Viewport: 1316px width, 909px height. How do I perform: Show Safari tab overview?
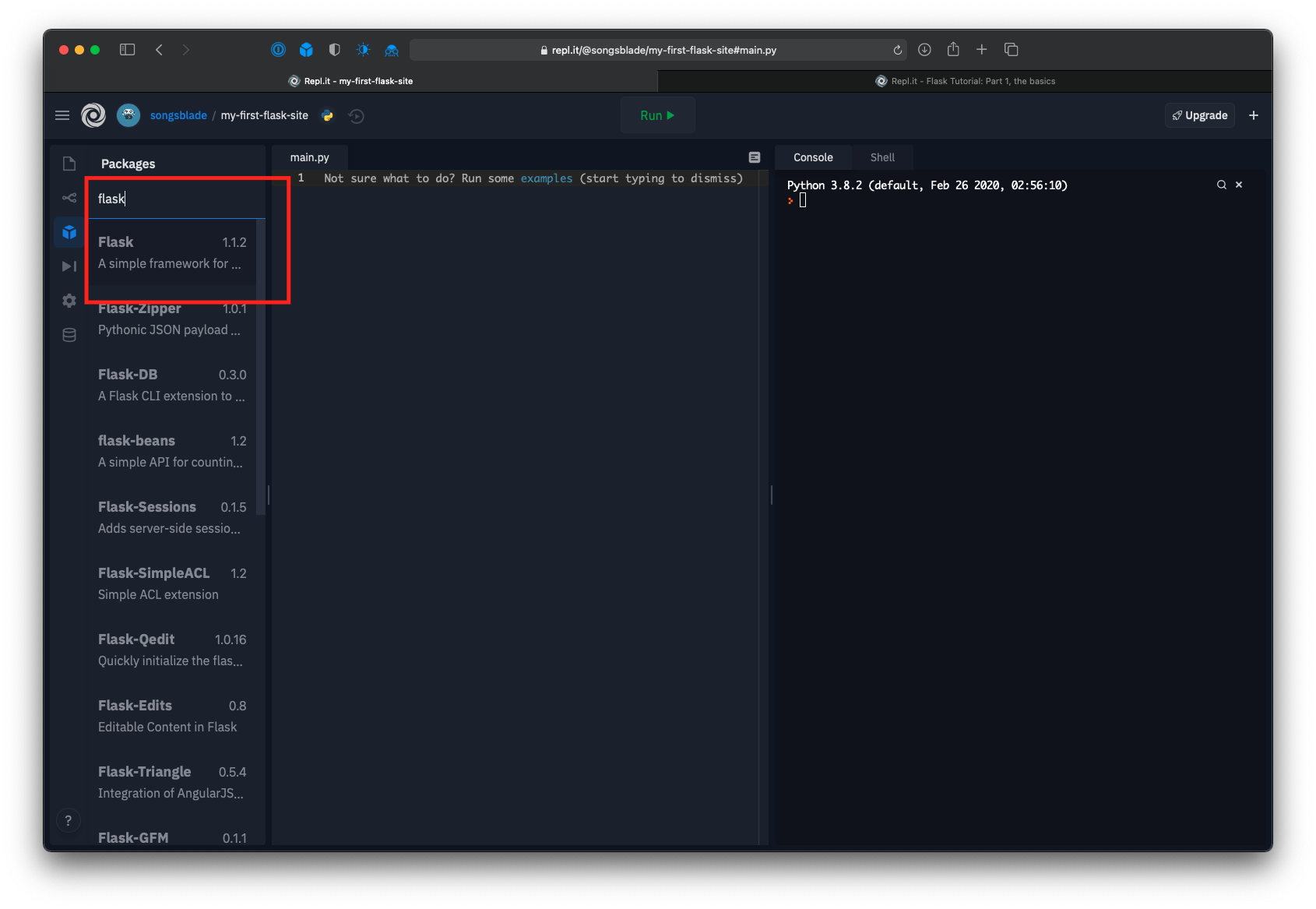1012,50
